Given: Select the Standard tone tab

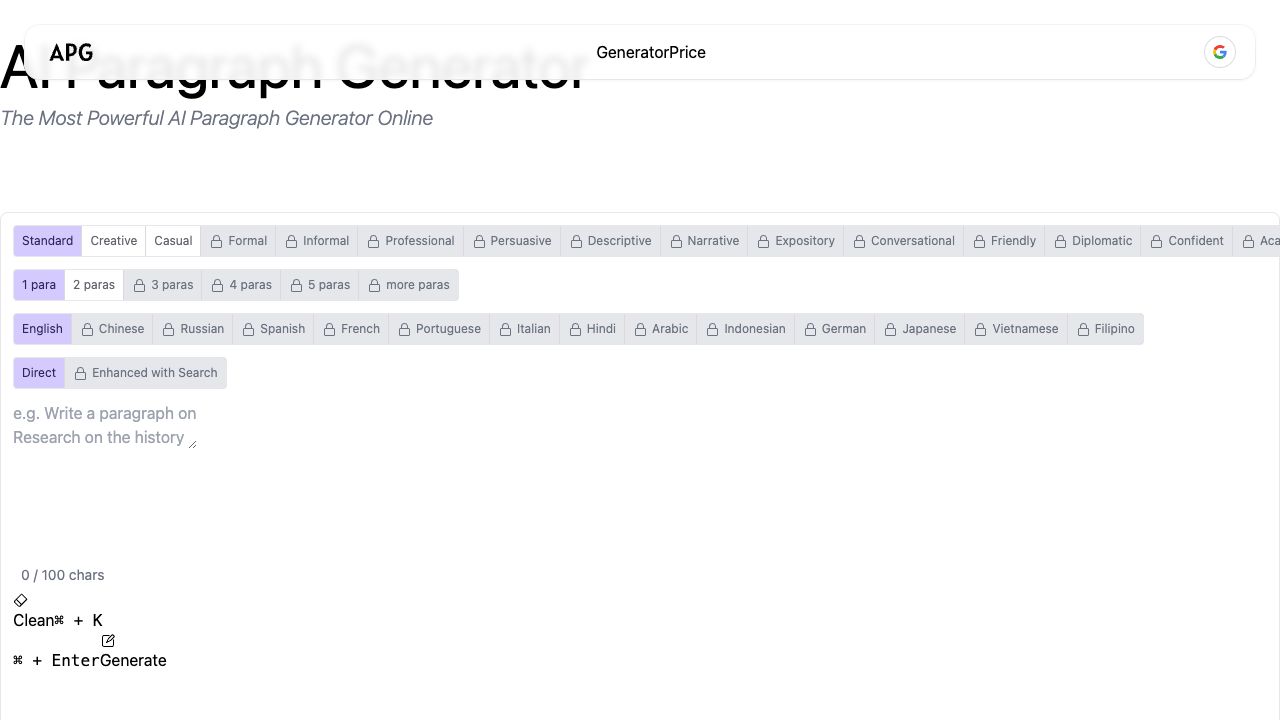Looking at the screenshot, I should click(x=47, y=240).
